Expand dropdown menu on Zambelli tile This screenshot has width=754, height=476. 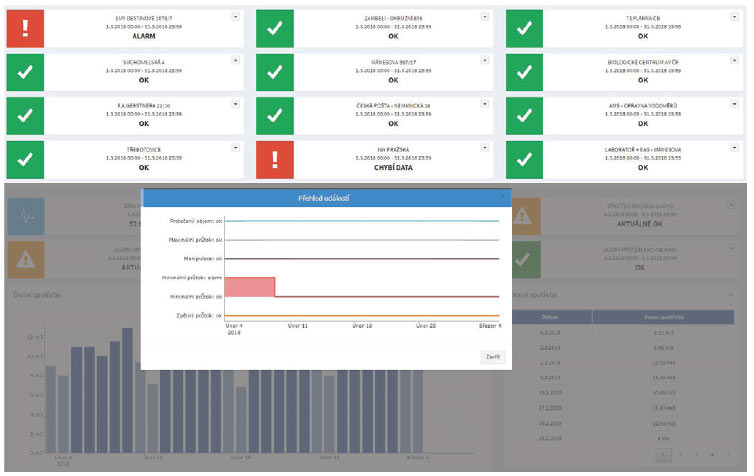[485, 17]
